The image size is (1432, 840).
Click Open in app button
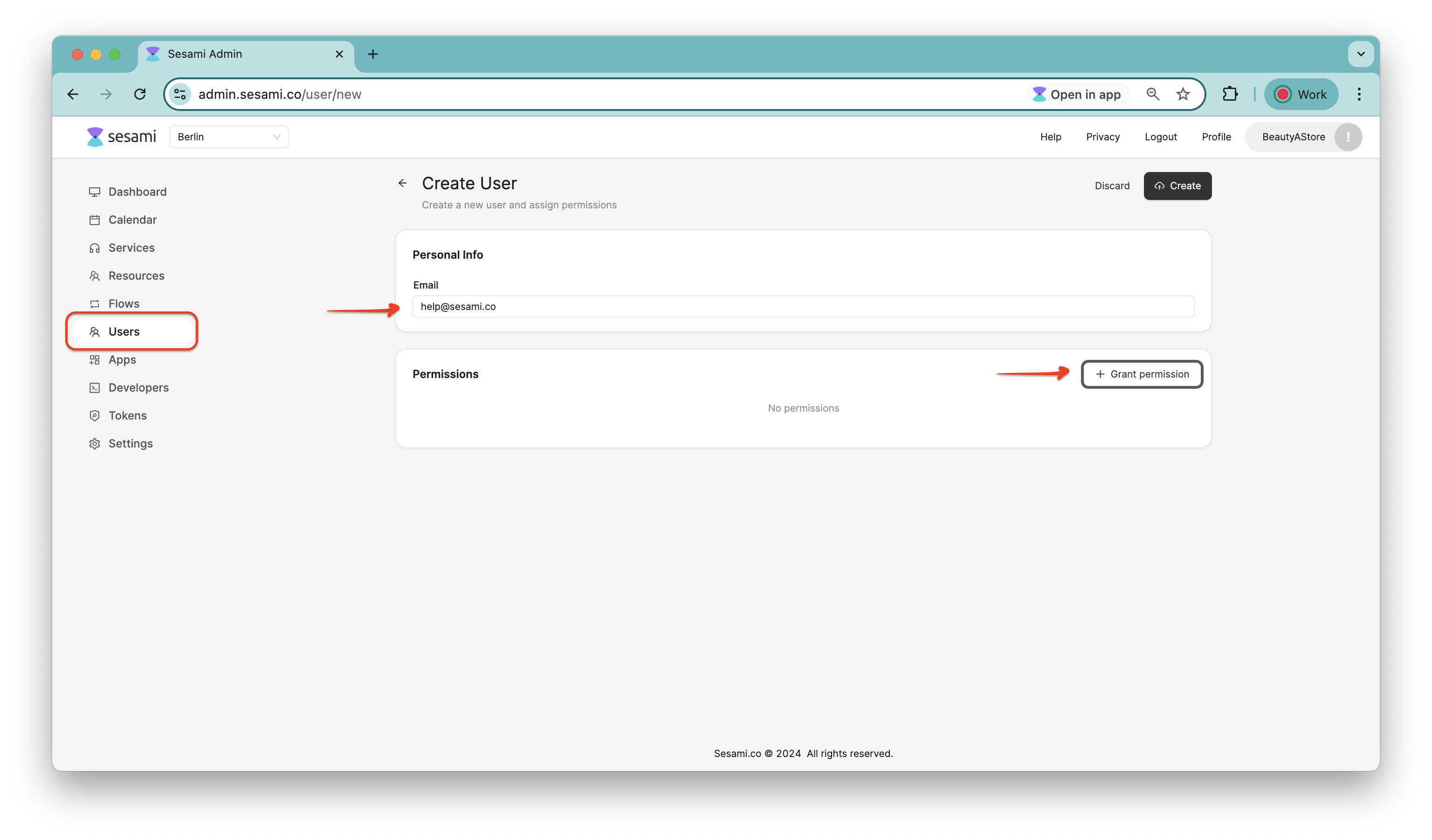[x=1077, y=94]
